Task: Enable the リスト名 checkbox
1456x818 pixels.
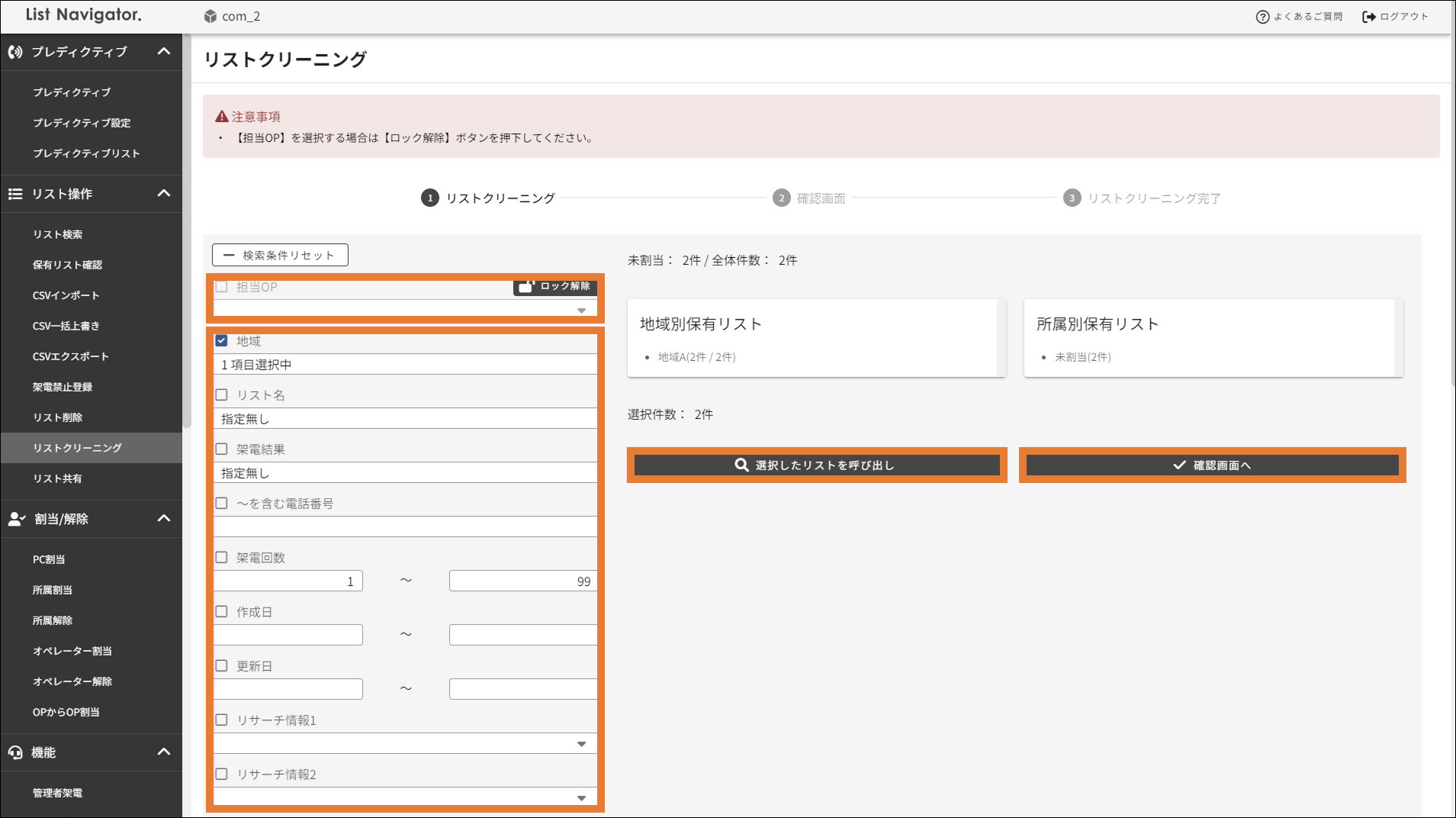Action: (x=222, y=395)
